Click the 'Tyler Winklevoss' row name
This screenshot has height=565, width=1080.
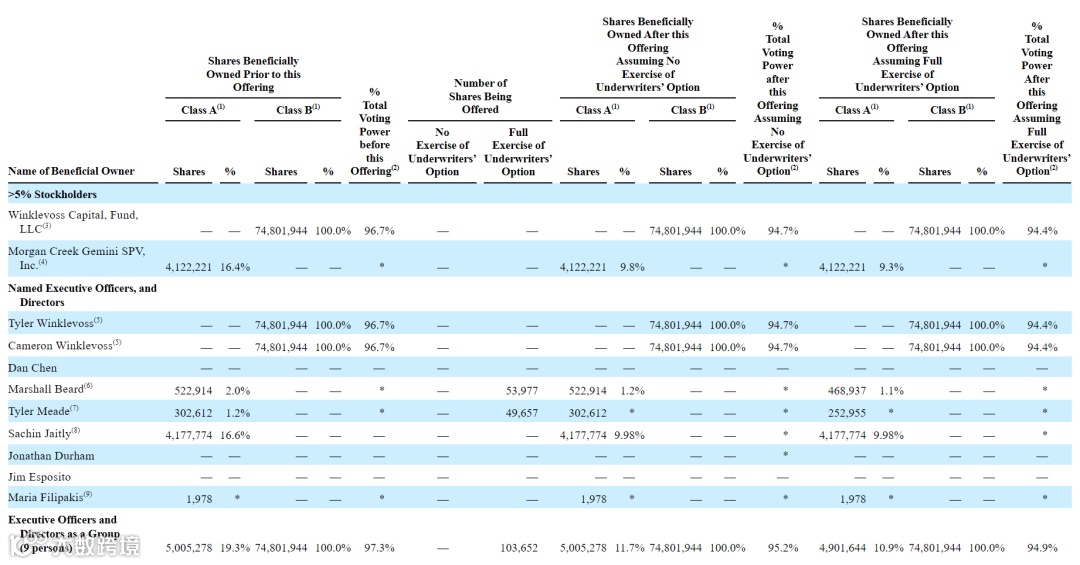[55, 322]
